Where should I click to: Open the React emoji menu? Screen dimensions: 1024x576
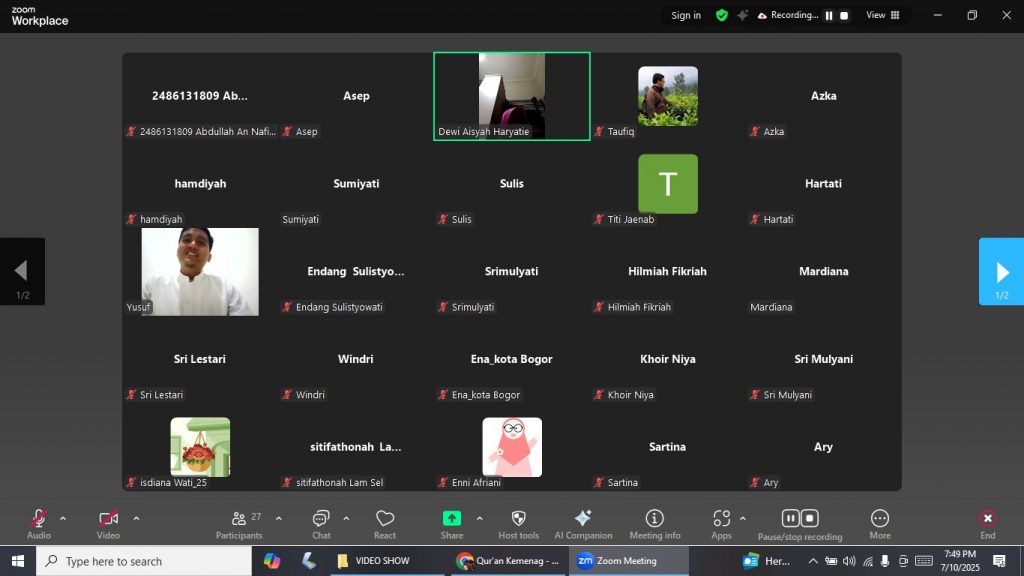point(385,523)
